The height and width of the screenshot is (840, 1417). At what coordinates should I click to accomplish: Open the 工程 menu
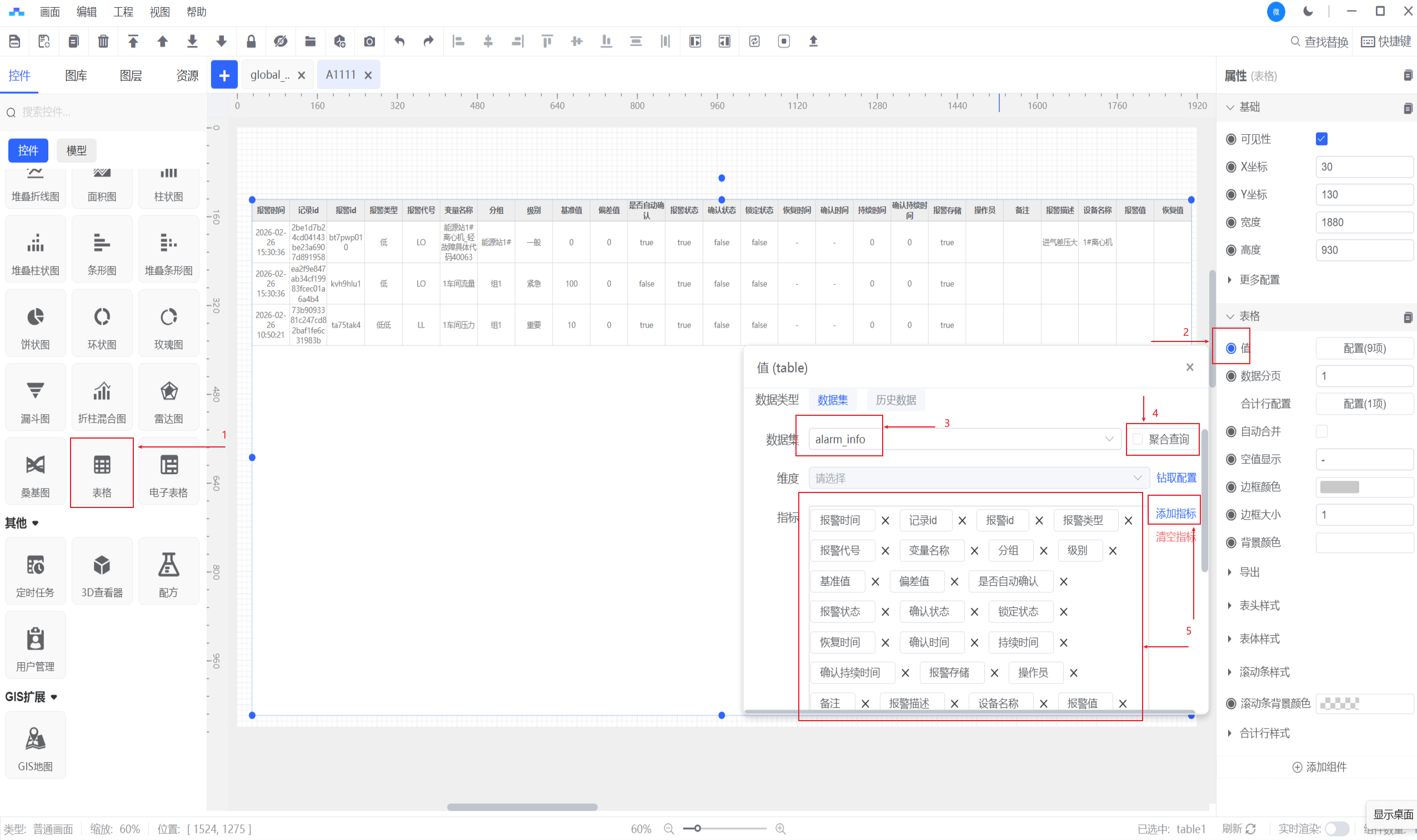click(123, 12)
